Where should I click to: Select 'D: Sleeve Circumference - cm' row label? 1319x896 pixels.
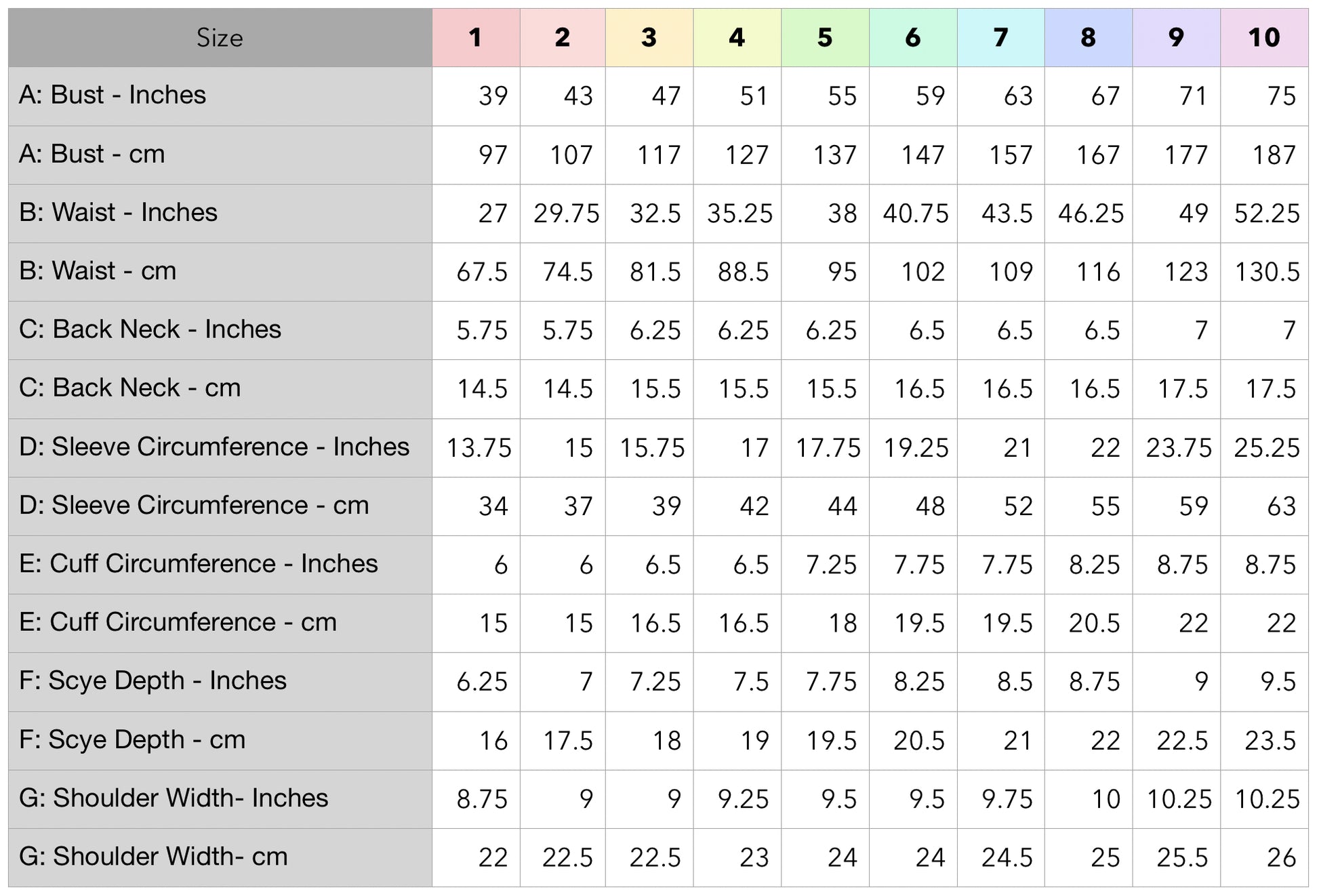click(x=194, y=506)
